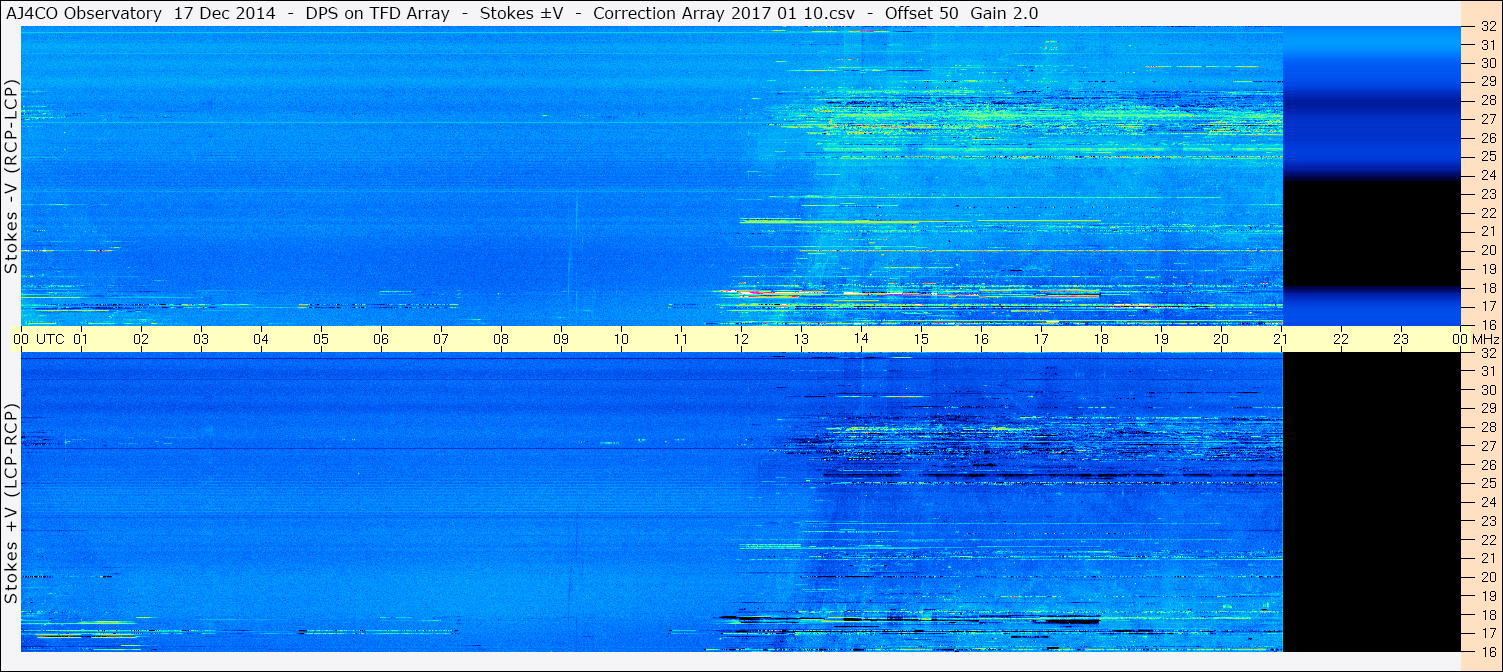1503x672 pixels.
Task: Click the "Gain 2.0" title text
Action: coord(1004,14)
